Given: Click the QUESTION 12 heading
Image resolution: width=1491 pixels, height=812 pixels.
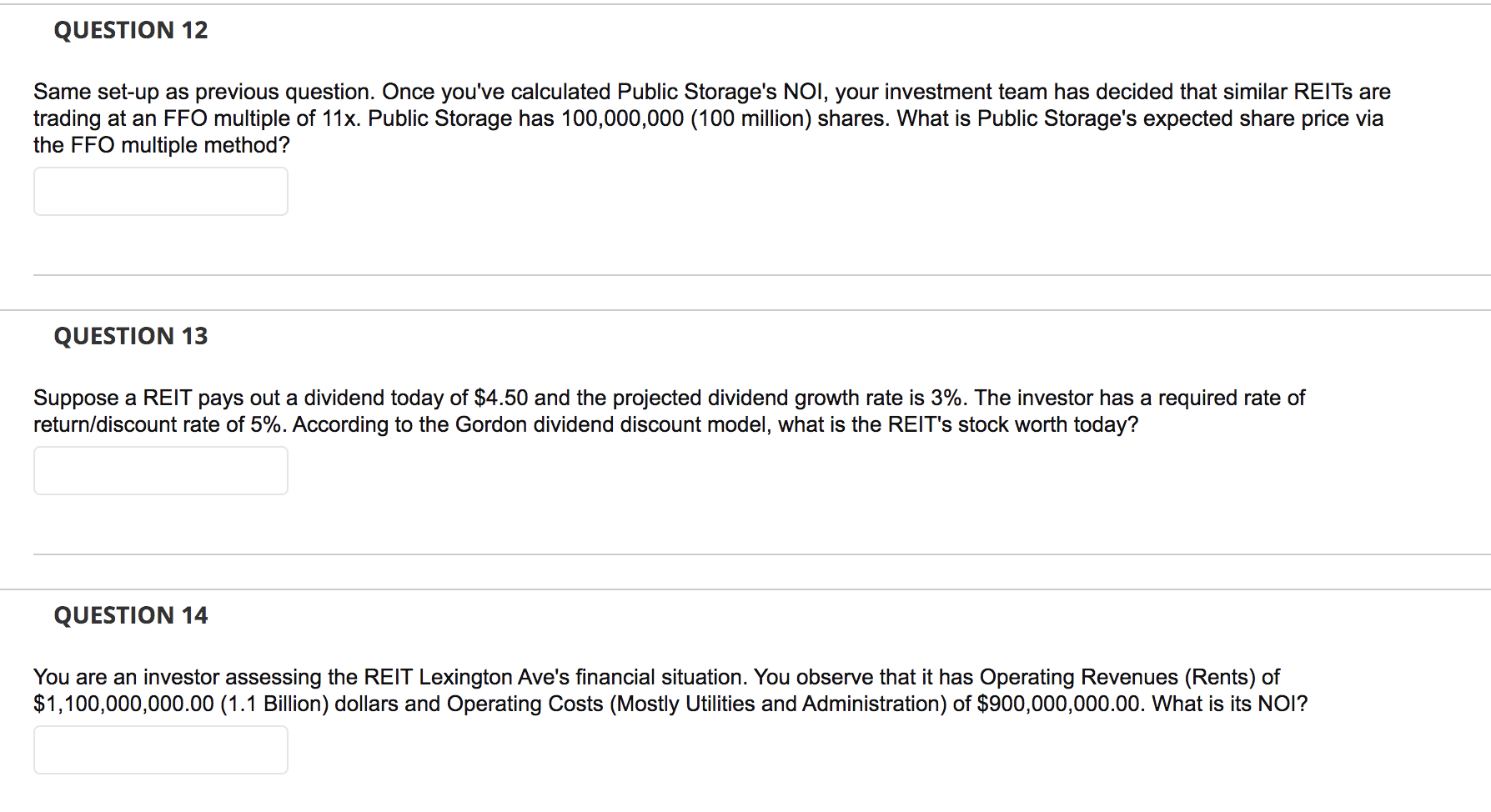Looking at the screenshot, I should (x=131, y=30).
